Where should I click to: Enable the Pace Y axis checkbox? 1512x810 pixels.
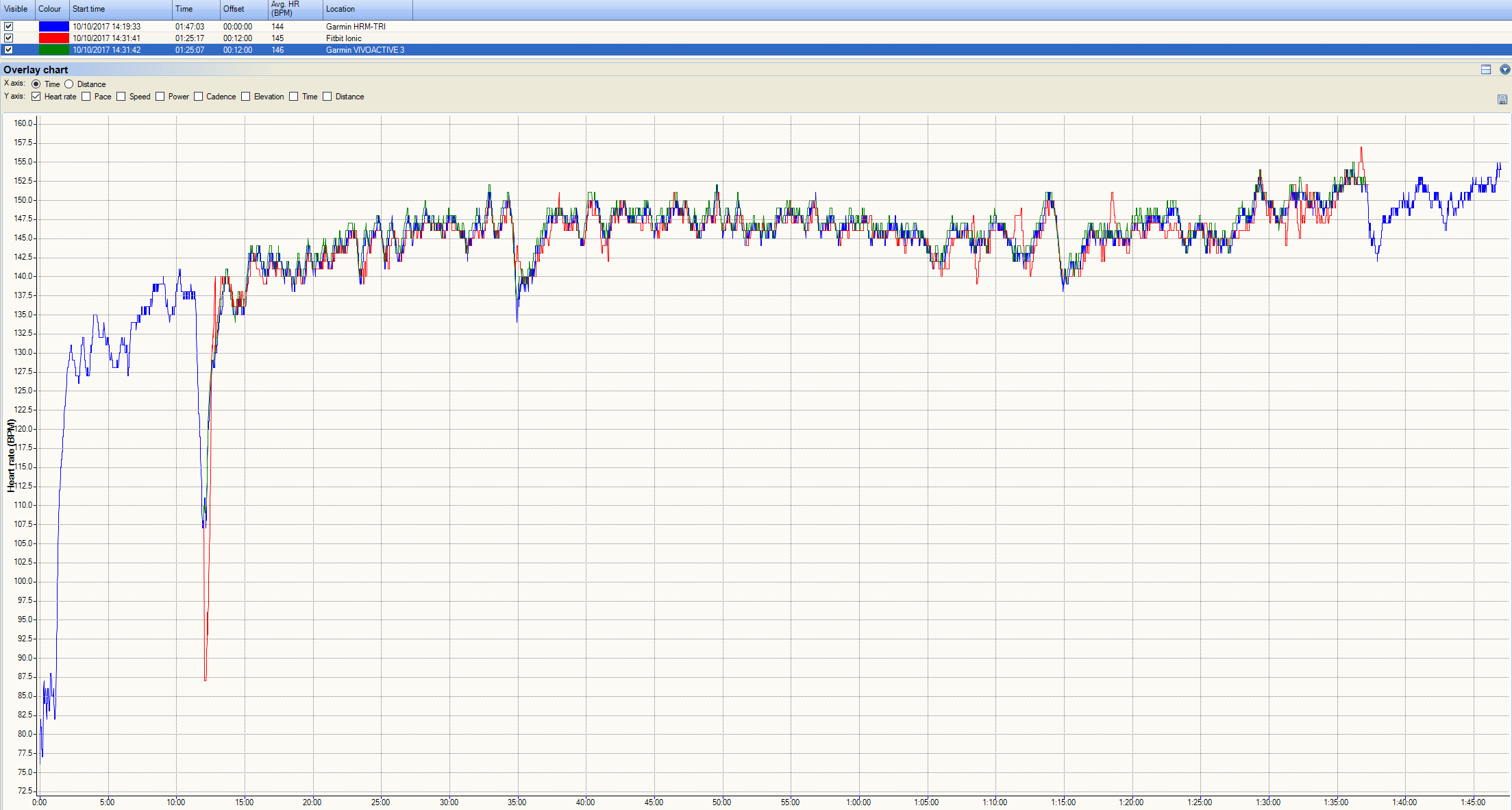coord(86,97)
